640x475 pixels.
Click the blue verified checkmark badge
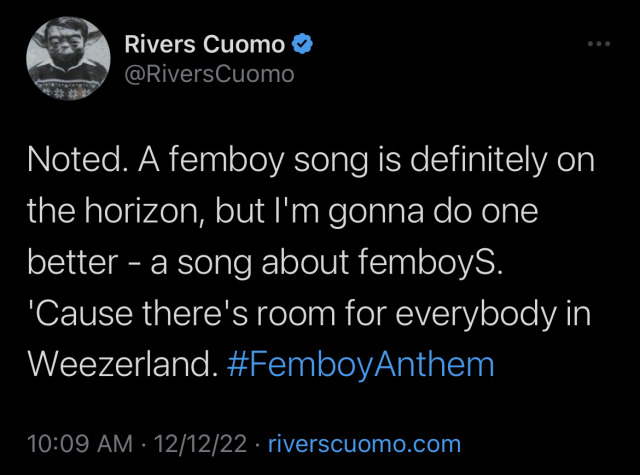(x=301, y=44)
